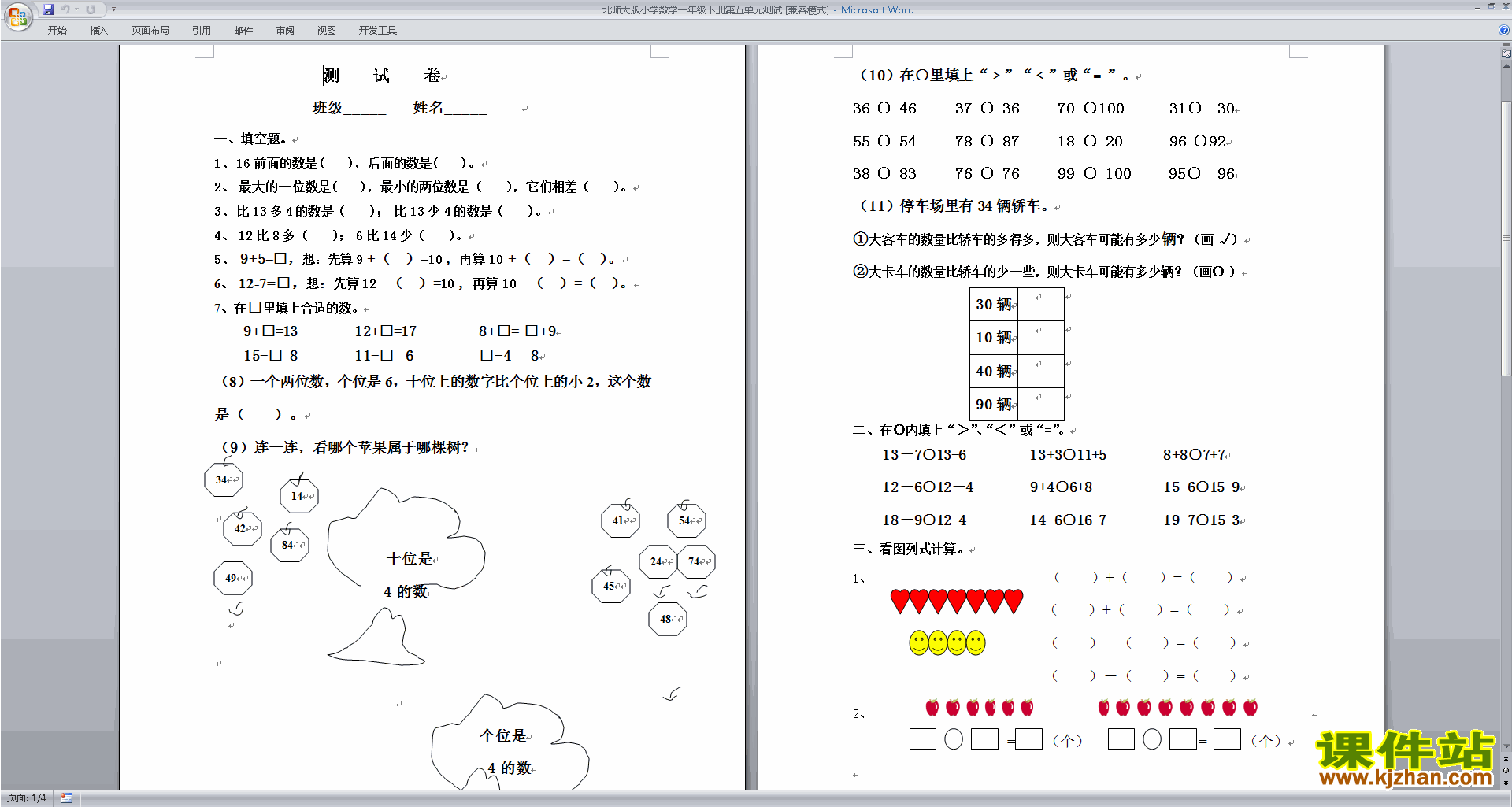Open the Customize Quick Access Toolbar dropdown

113,9
